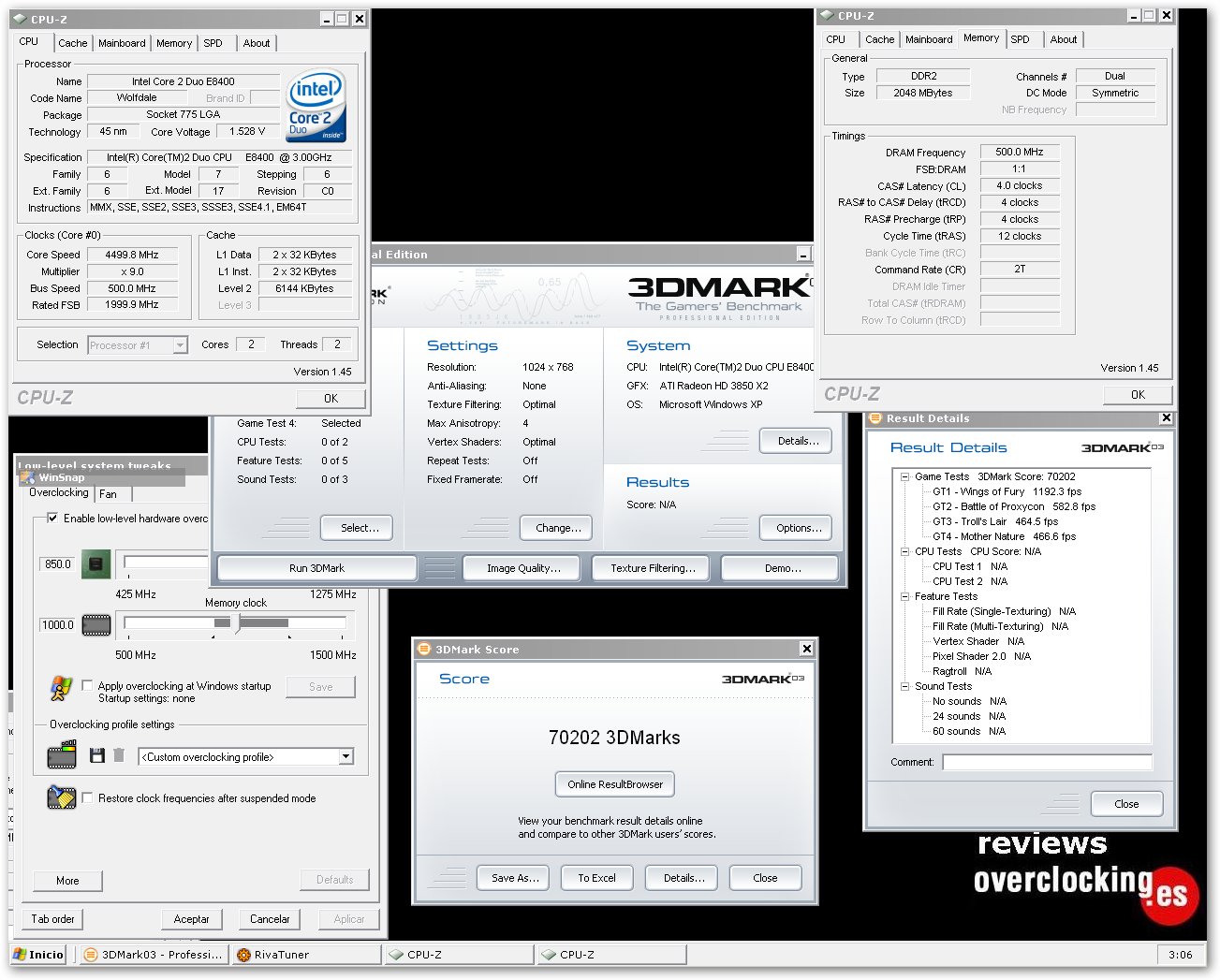This screenshot has height=980, width=1220.
Task: Select GT1 - Wings of Fury row
Action: coord(1007,491)
